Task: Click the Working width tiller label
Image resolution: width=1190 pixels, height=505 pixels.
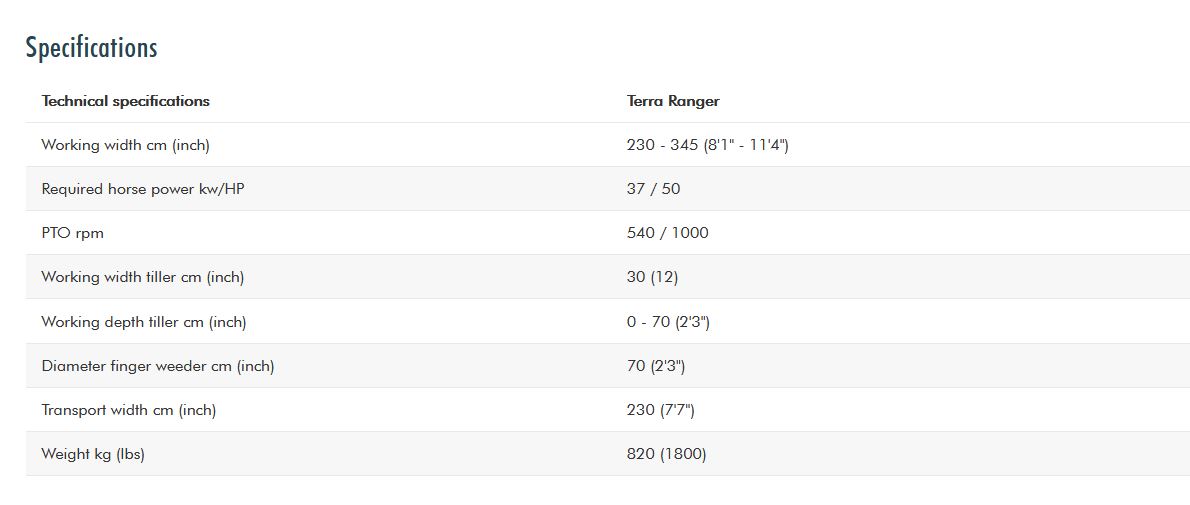Action: [x=142, y=277]
